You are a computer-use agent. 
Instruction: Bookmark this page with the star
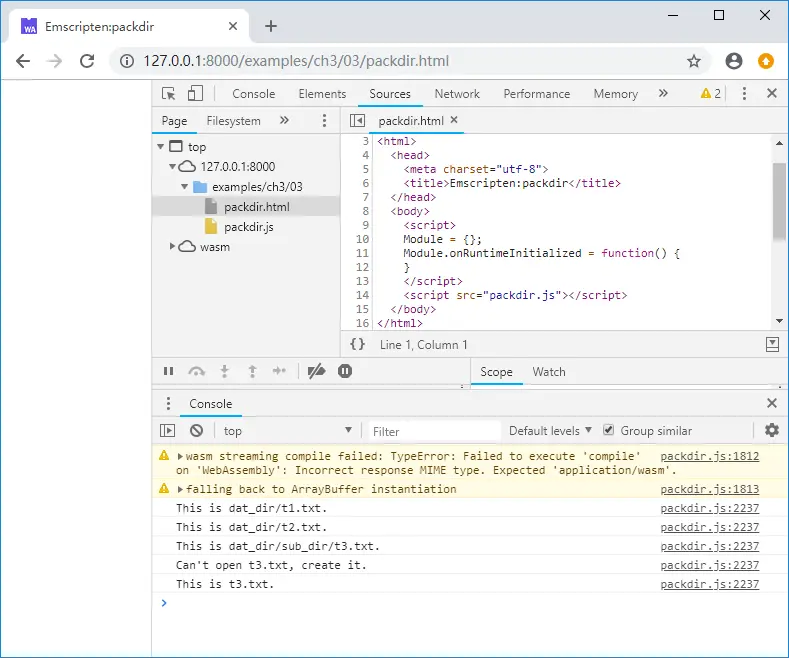tap(694, 61)
